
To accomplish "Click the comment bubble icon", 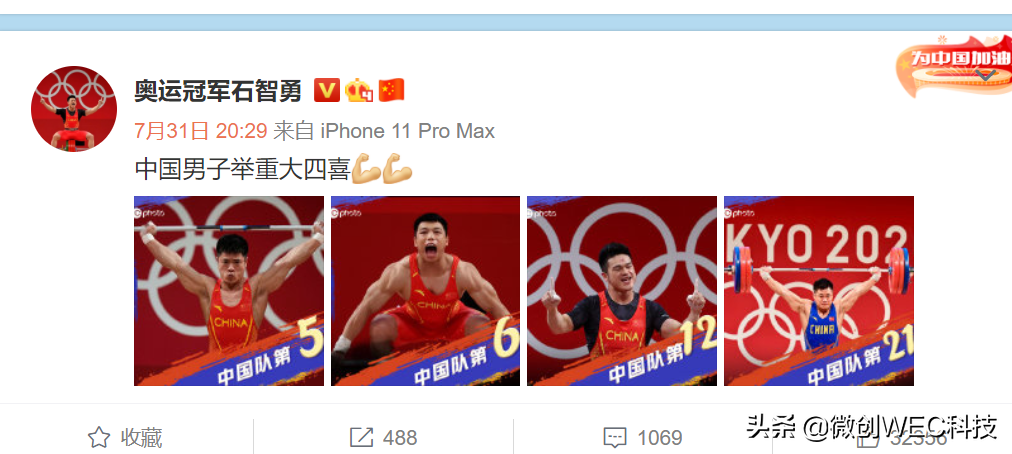I will [x=615, y=438].
